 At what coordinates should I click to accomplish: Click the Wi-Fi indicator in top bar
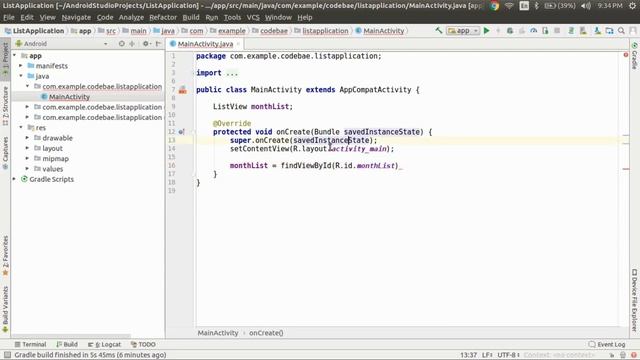click(509, 6)
